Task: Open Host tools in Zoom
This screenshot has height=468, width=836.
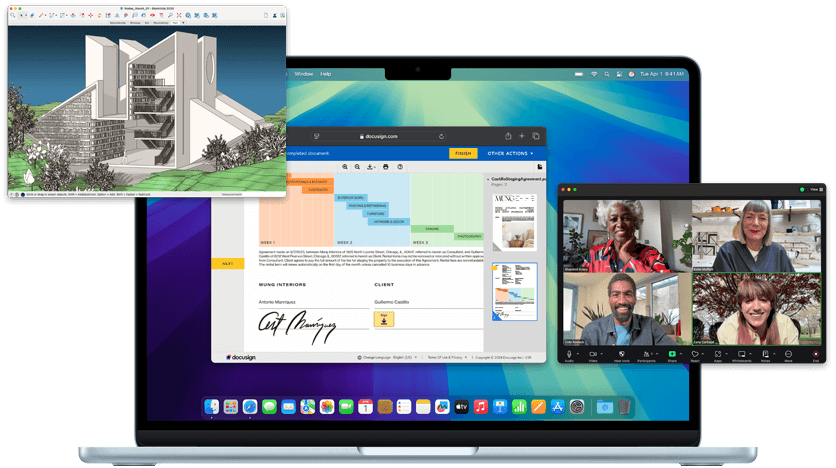Action: (622, 356)
